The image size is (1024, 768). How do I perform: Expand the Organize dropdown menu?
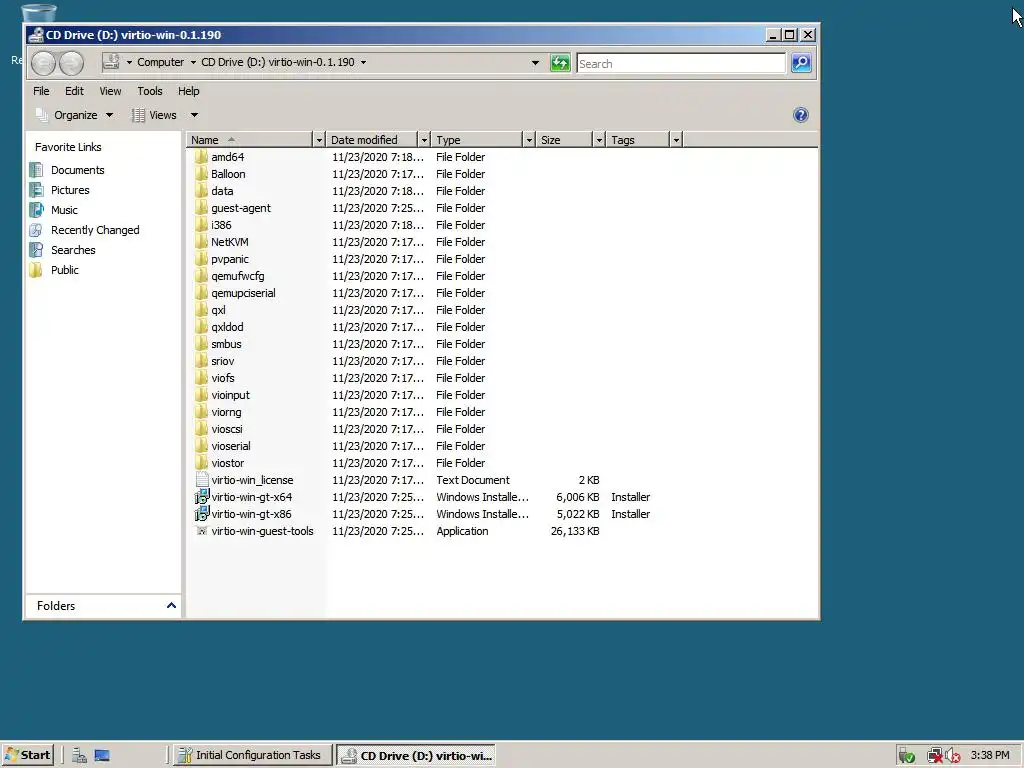point(109,115)
